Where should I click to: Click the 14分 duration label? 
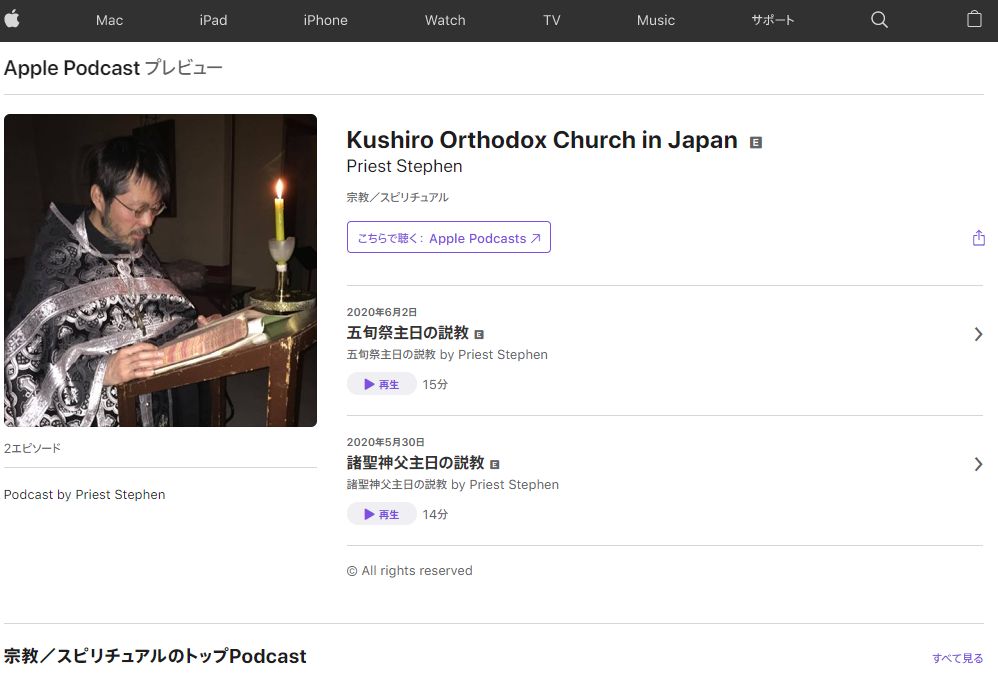pos(435,514)
